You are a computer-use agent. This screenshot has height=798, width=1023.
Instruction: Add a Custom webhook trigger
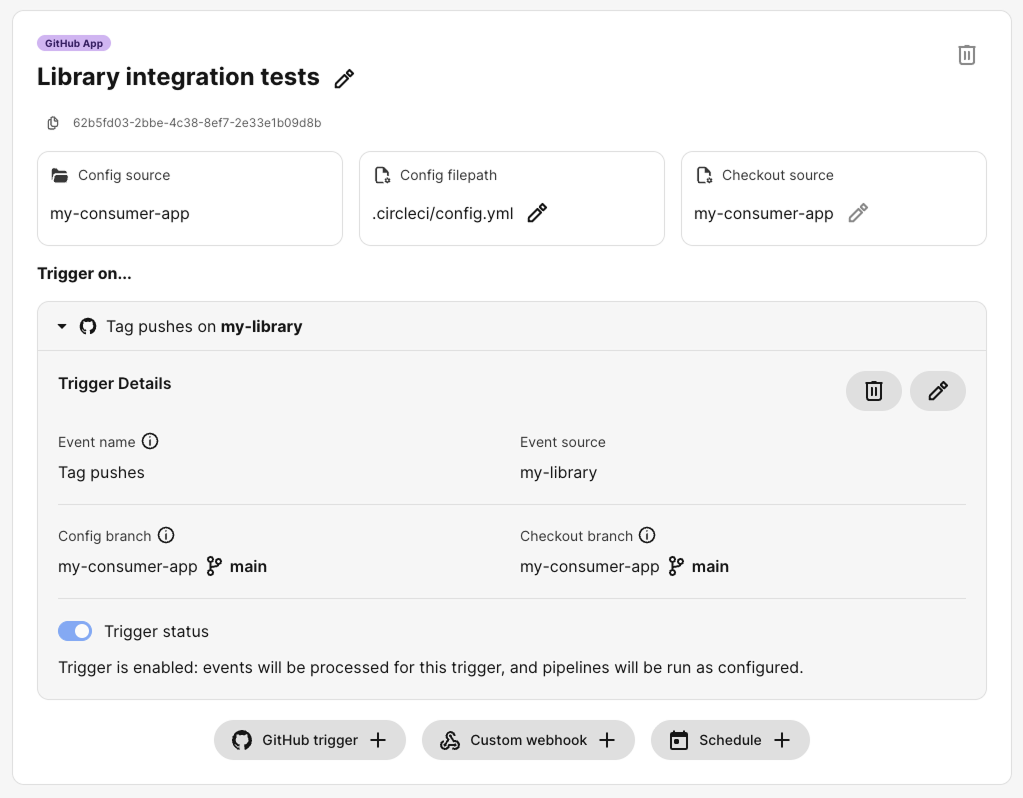[528, 740]
